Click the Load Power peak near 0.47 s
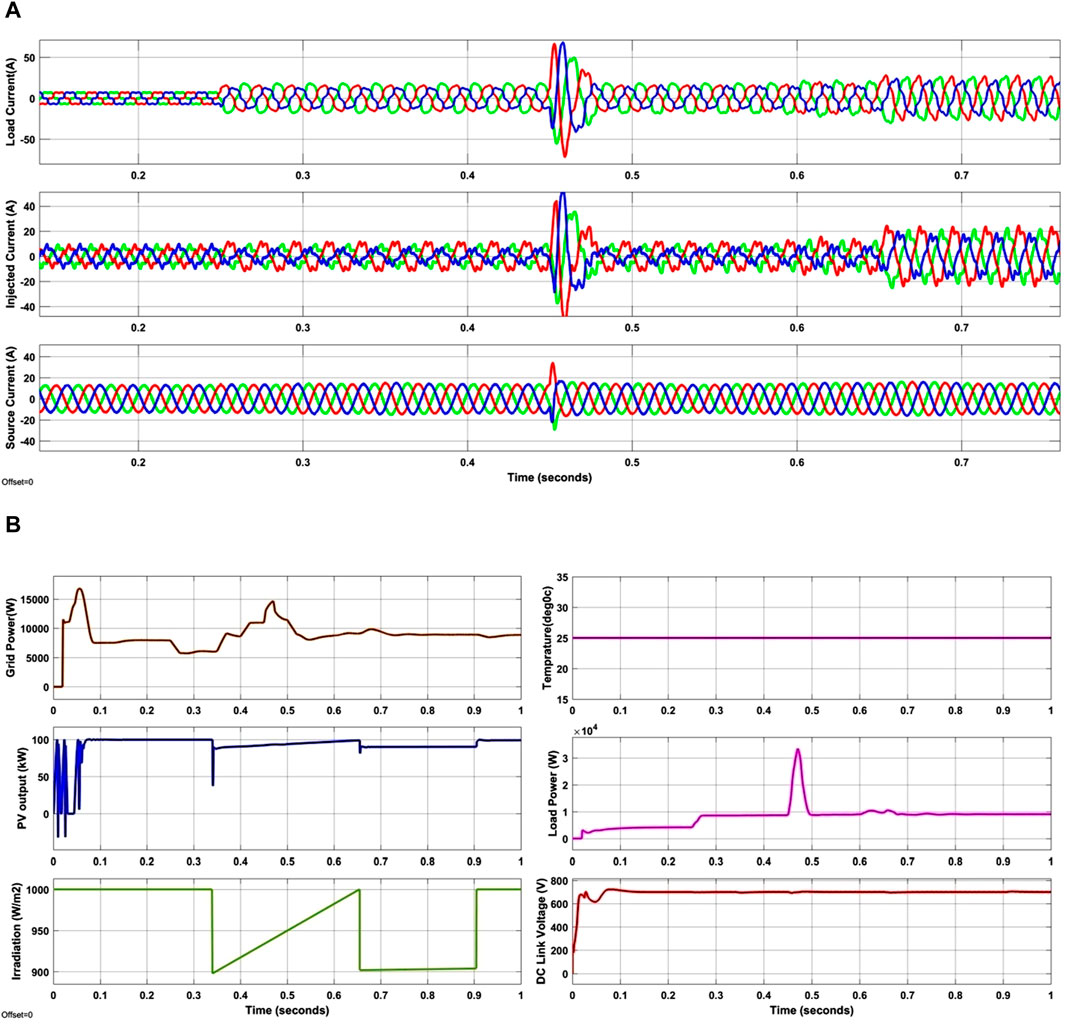 (798, 751)
